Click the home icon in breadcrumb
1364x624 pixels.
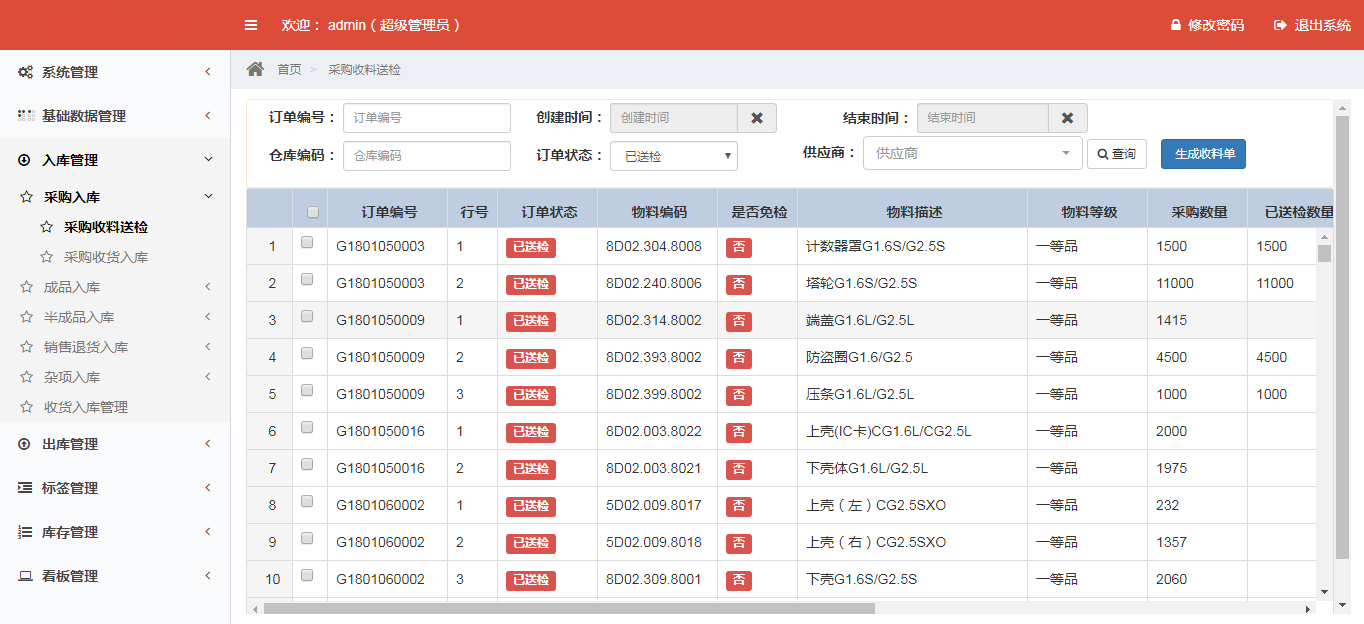pos(256,69)
